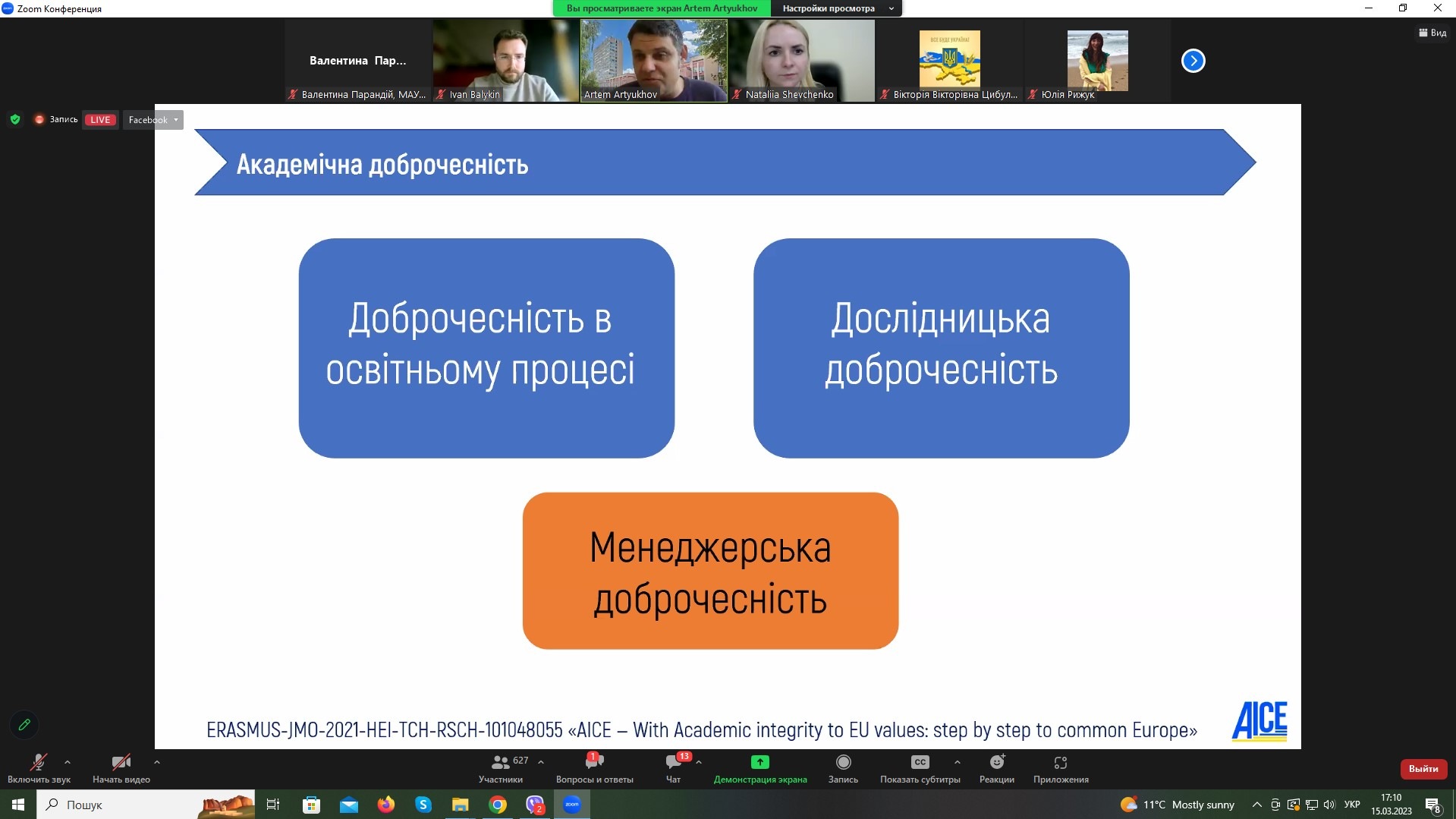Open the Вид view menu
Image resolution: width=1456 pixels, height=819 pixels.
pyautogui.click(x=1432, y=33)
